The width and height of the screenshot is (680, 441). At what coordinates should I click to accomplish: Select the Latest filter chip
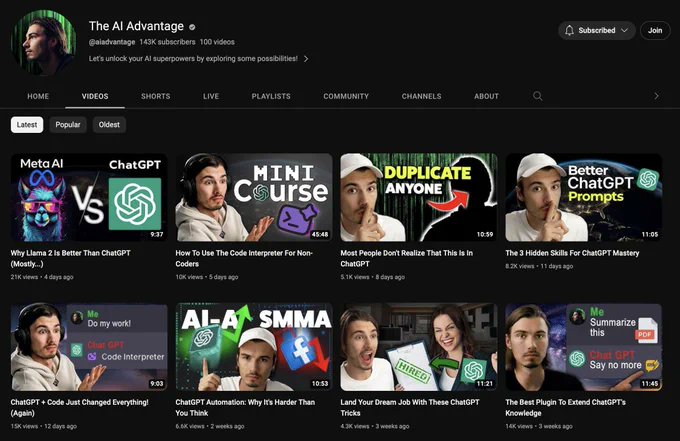pyautogui.click(x=27, y=125)
